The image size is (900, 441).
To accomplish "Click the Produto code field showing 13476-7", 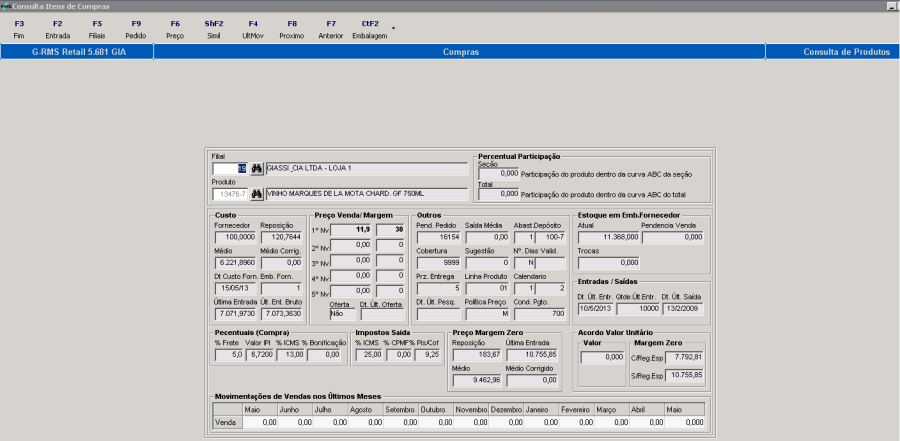I will pos(229,194).
